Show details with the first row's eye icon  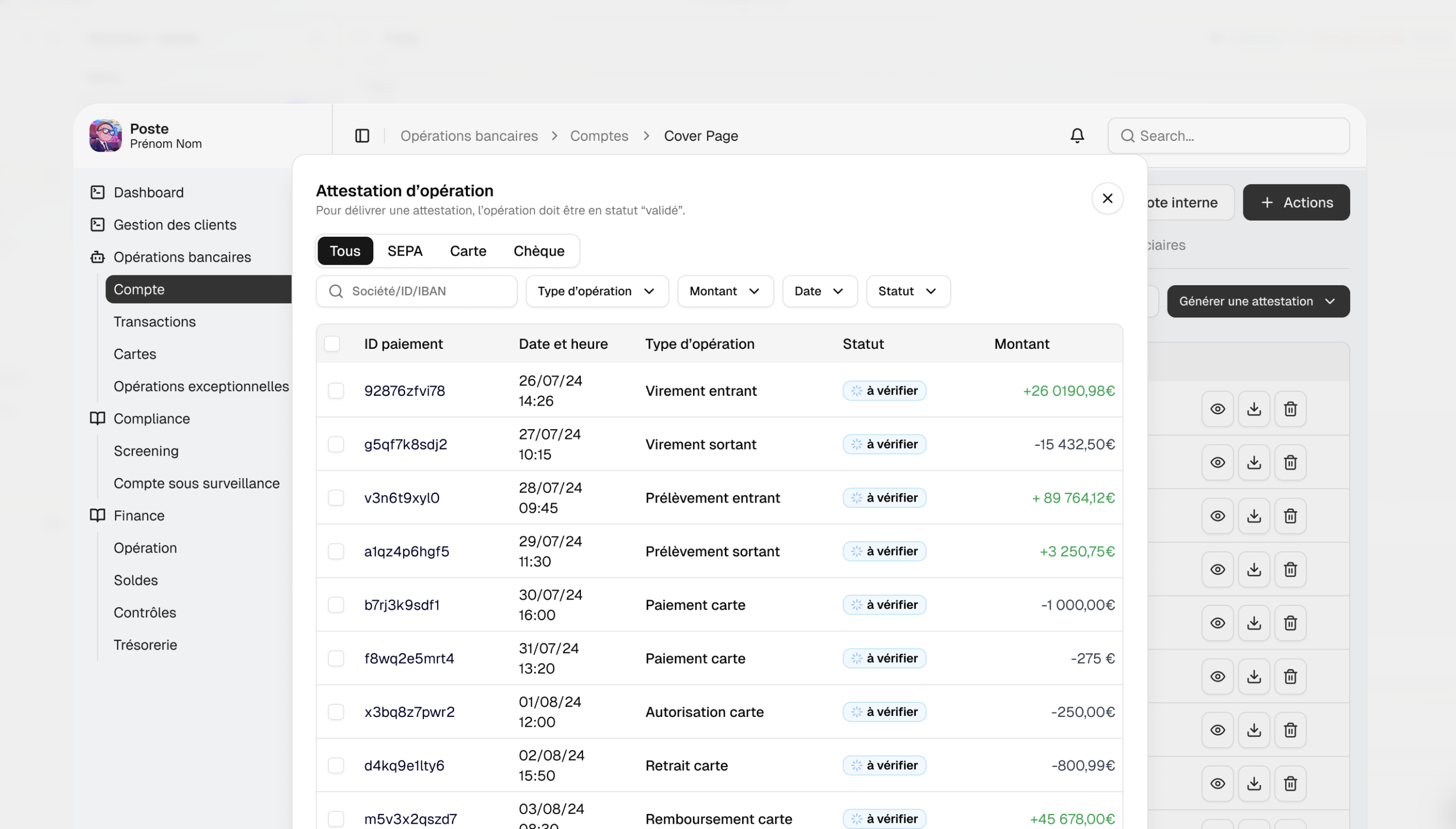point(1217,409)
